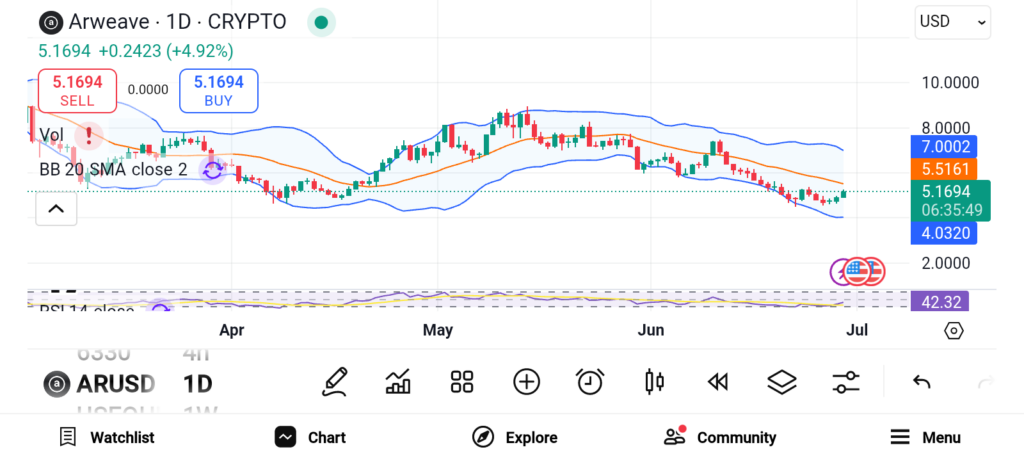Click the Jun date on time axis
Image resolution: width=1024 pixels, height=461 pixels.
pyautogui.click(x=651, y=330)
